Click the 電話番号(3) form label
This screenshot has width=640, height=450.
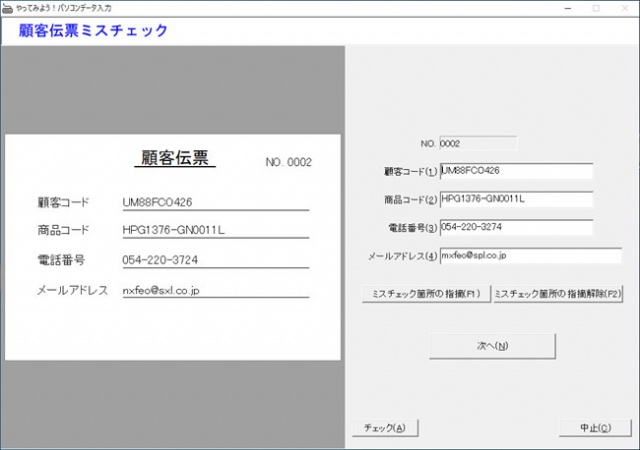pos(413,228)
